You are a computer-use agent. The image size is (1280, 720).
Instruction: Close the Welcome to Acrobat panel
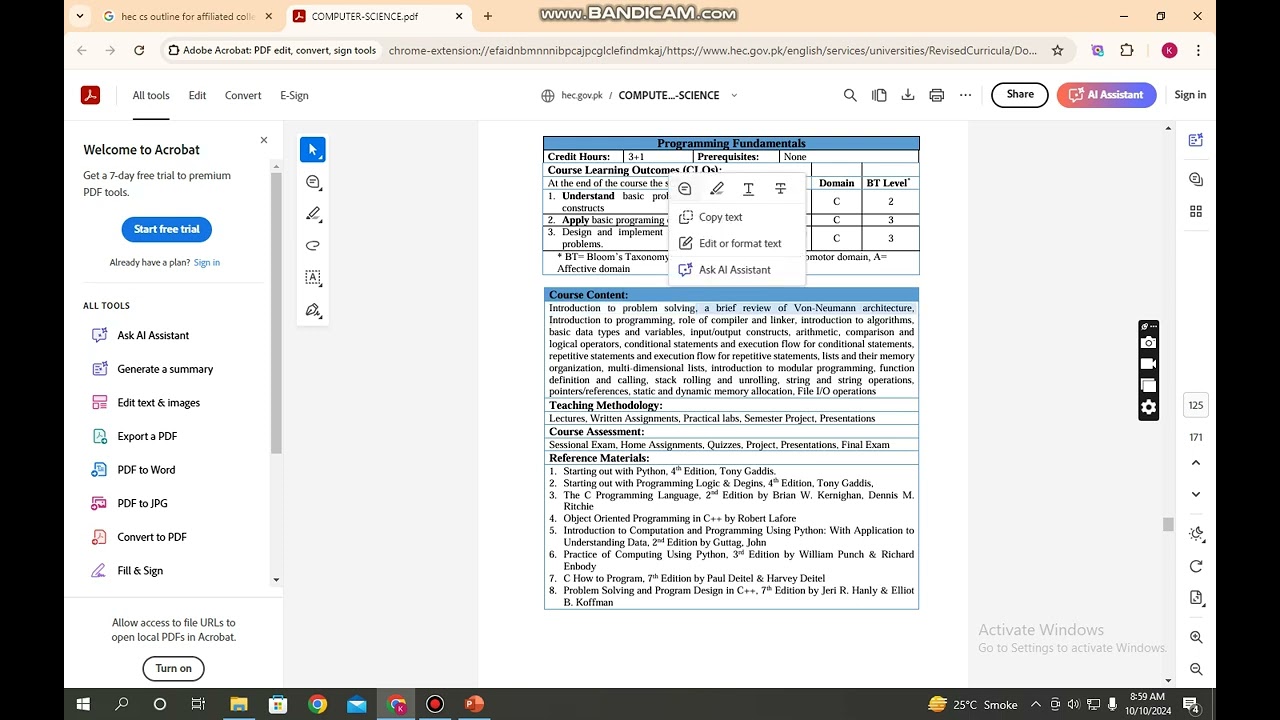264,140
